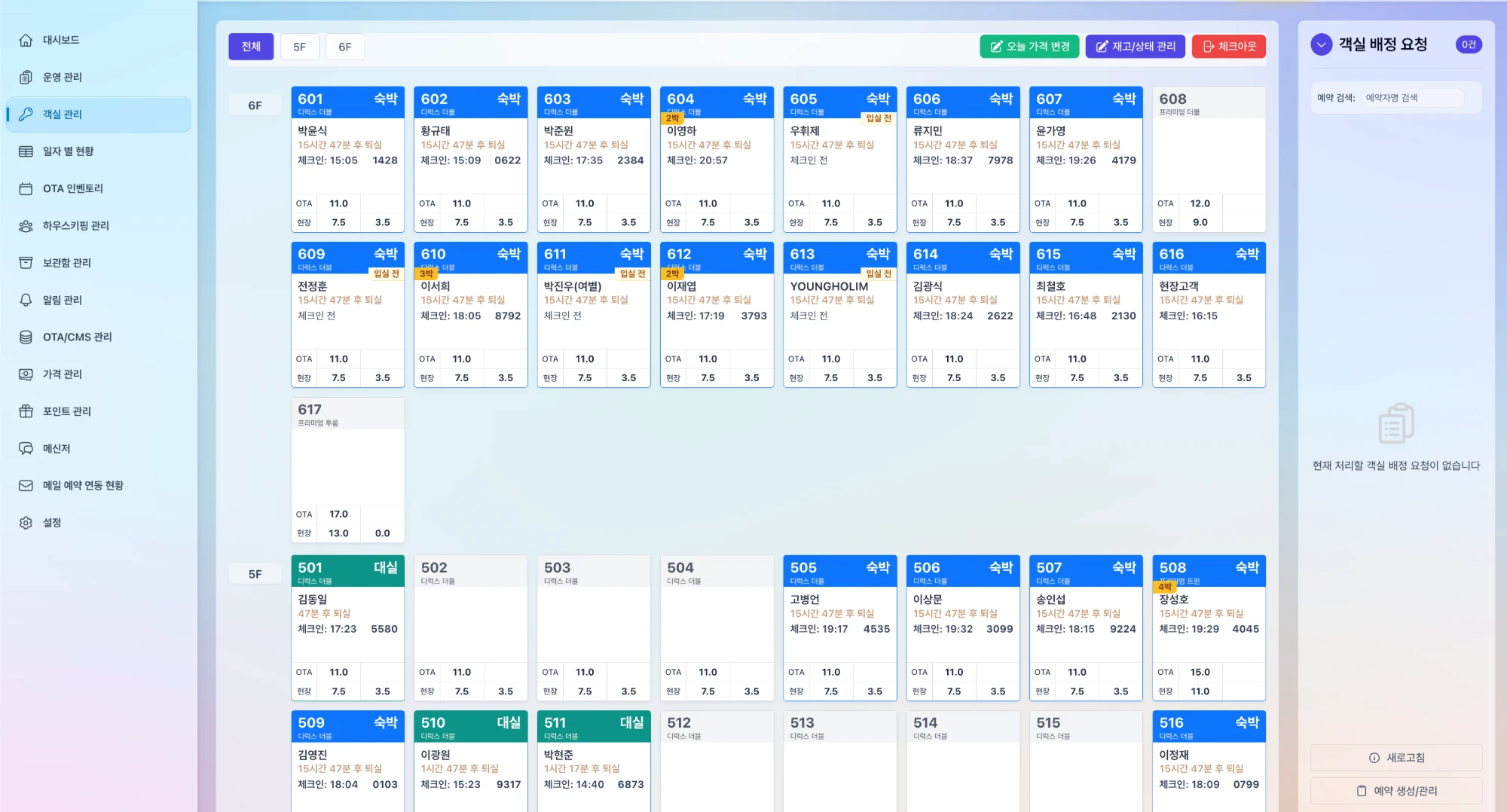
Task: Select room 613 card for YOUNGHOLIM
Action: coord(839,314)
